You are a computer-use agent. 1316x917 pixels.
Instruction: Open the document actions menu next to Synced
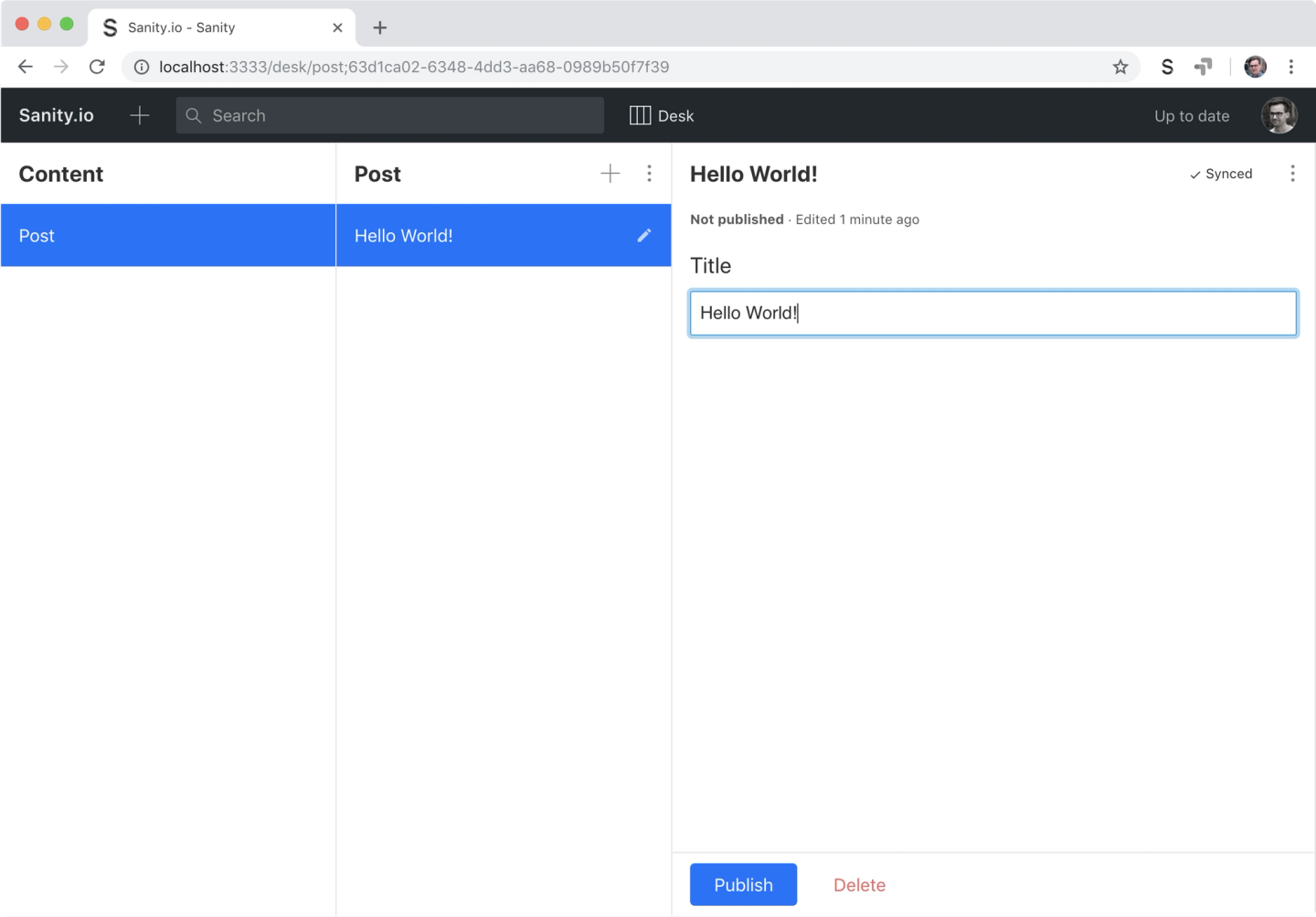coord(1293,173)
